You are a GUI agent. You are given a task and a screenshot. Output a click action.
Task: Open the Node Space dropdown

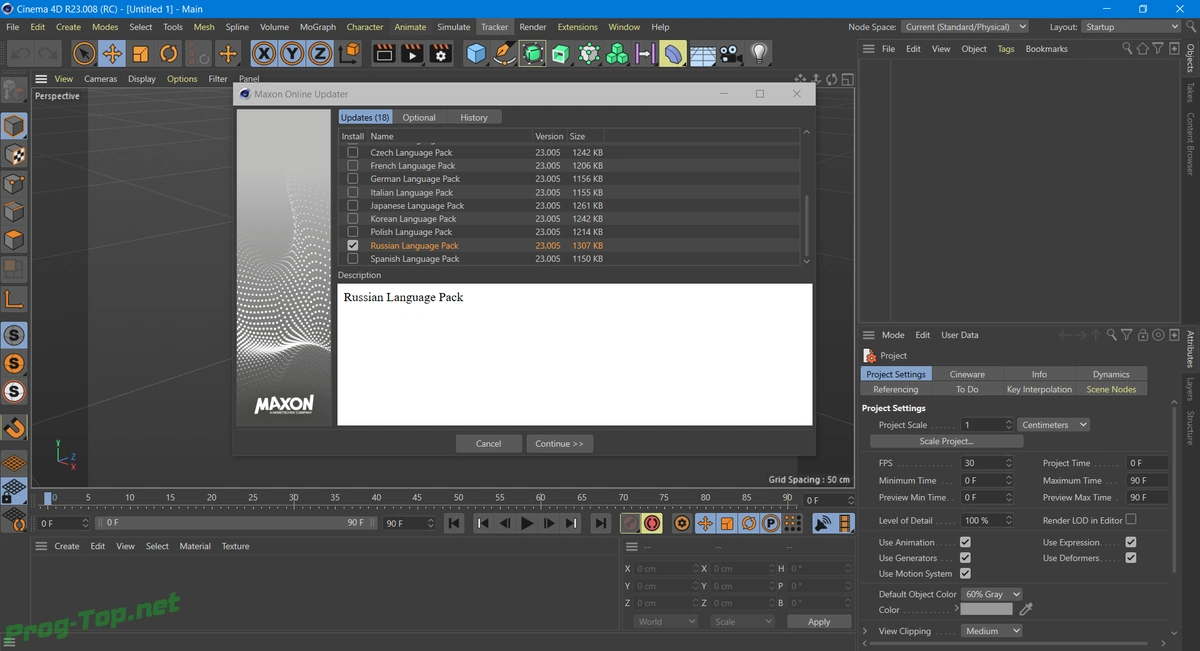click(965, 27)
